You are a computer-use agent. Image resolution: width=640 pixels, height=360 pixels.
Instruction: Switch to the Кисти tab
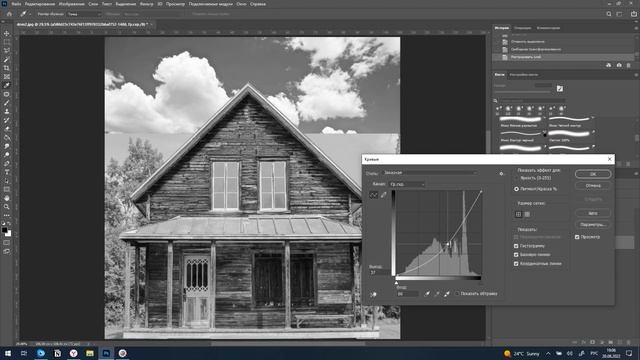tap(500, 75)
